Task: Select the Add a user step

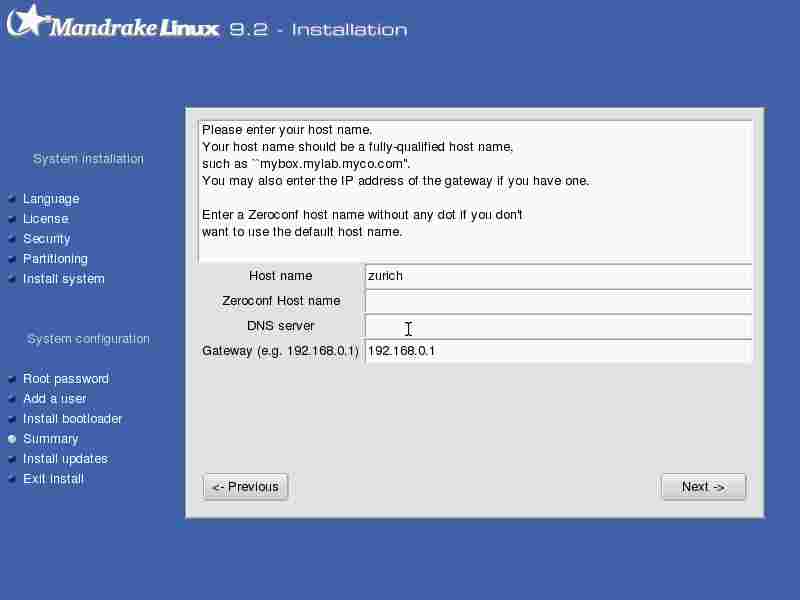Action: (x=55, y=398)
